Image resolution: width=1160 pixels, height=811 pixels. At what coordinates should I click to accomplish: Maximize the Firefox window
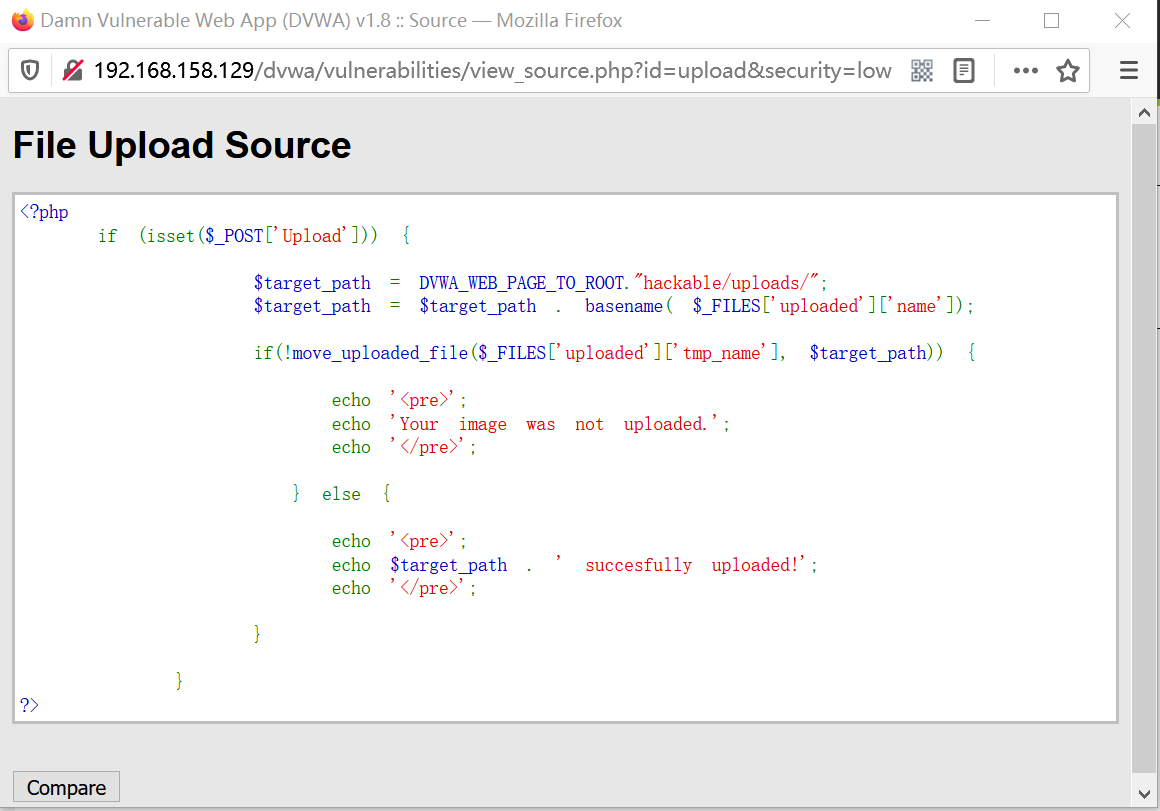[x=1051, y=21]
